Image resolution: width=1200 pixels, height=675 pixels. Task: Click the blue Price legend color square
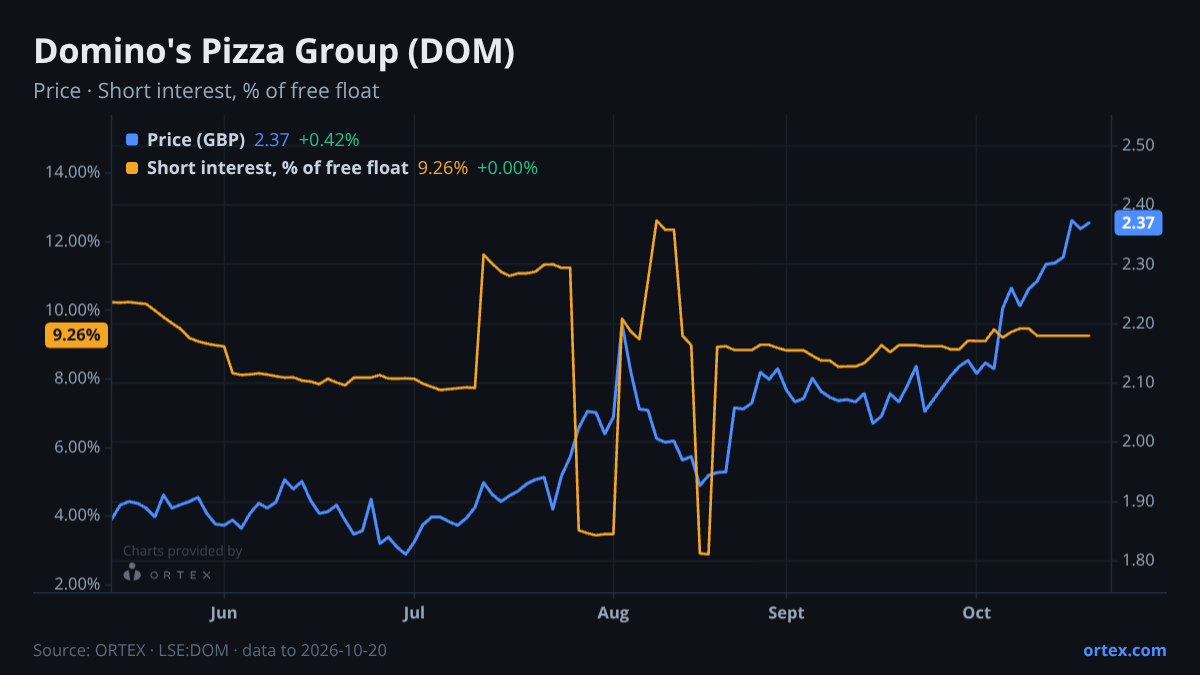pyautogui.click(x=132, y=139)
